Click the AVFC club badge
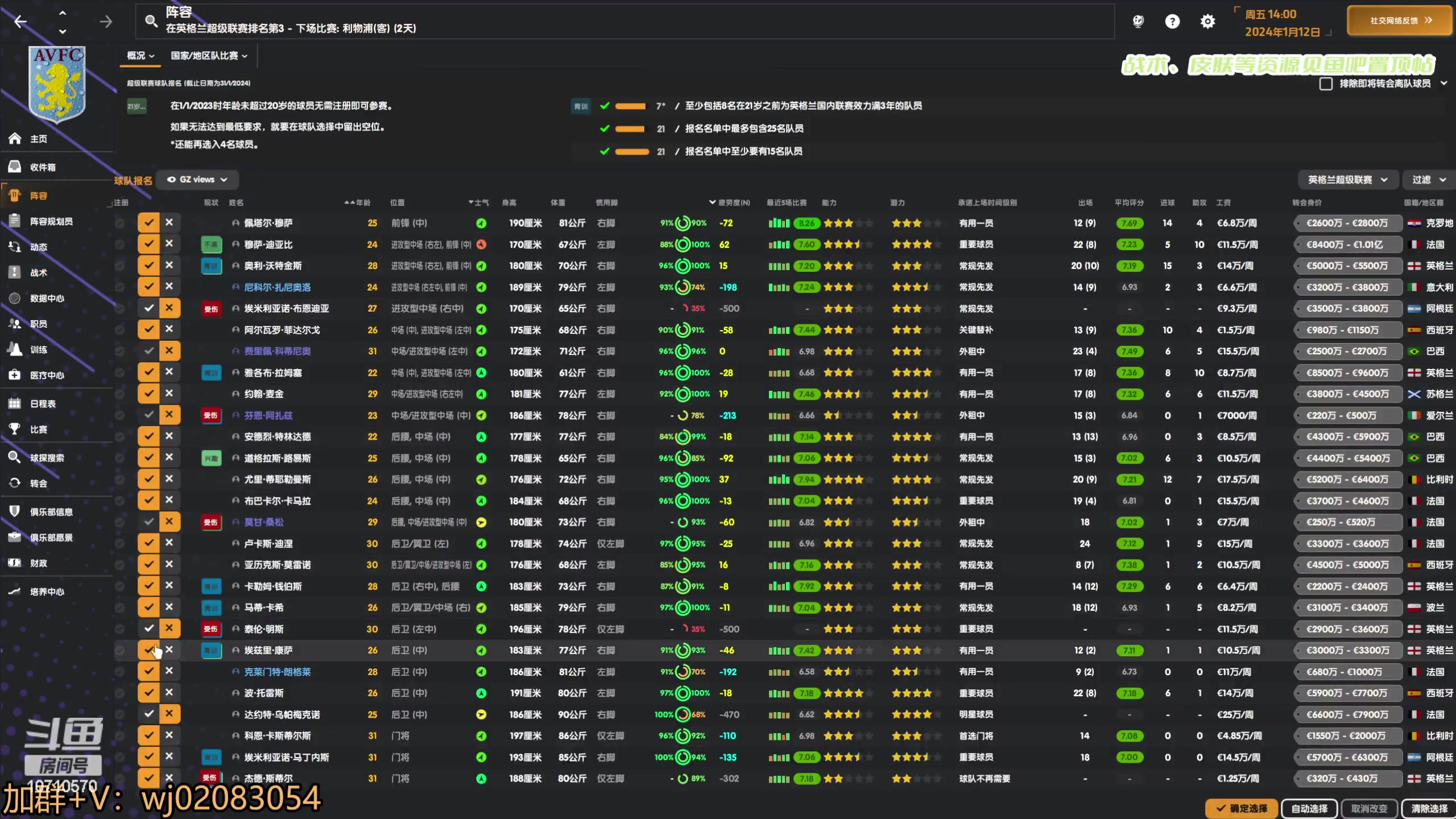The width and height of the screenshot is (1456, 819). [57, 84]
